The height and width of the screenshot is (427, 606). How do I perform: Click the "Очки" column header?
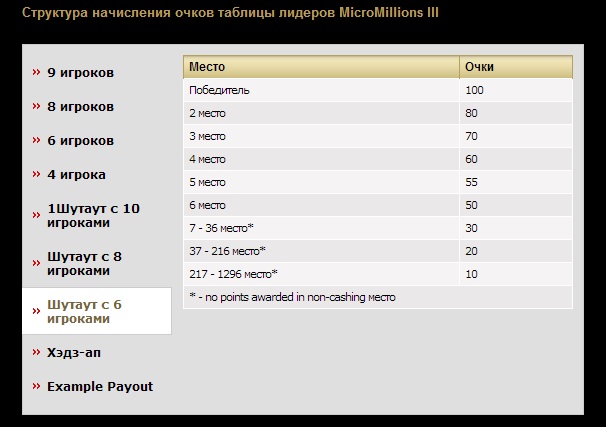point(516,67)
